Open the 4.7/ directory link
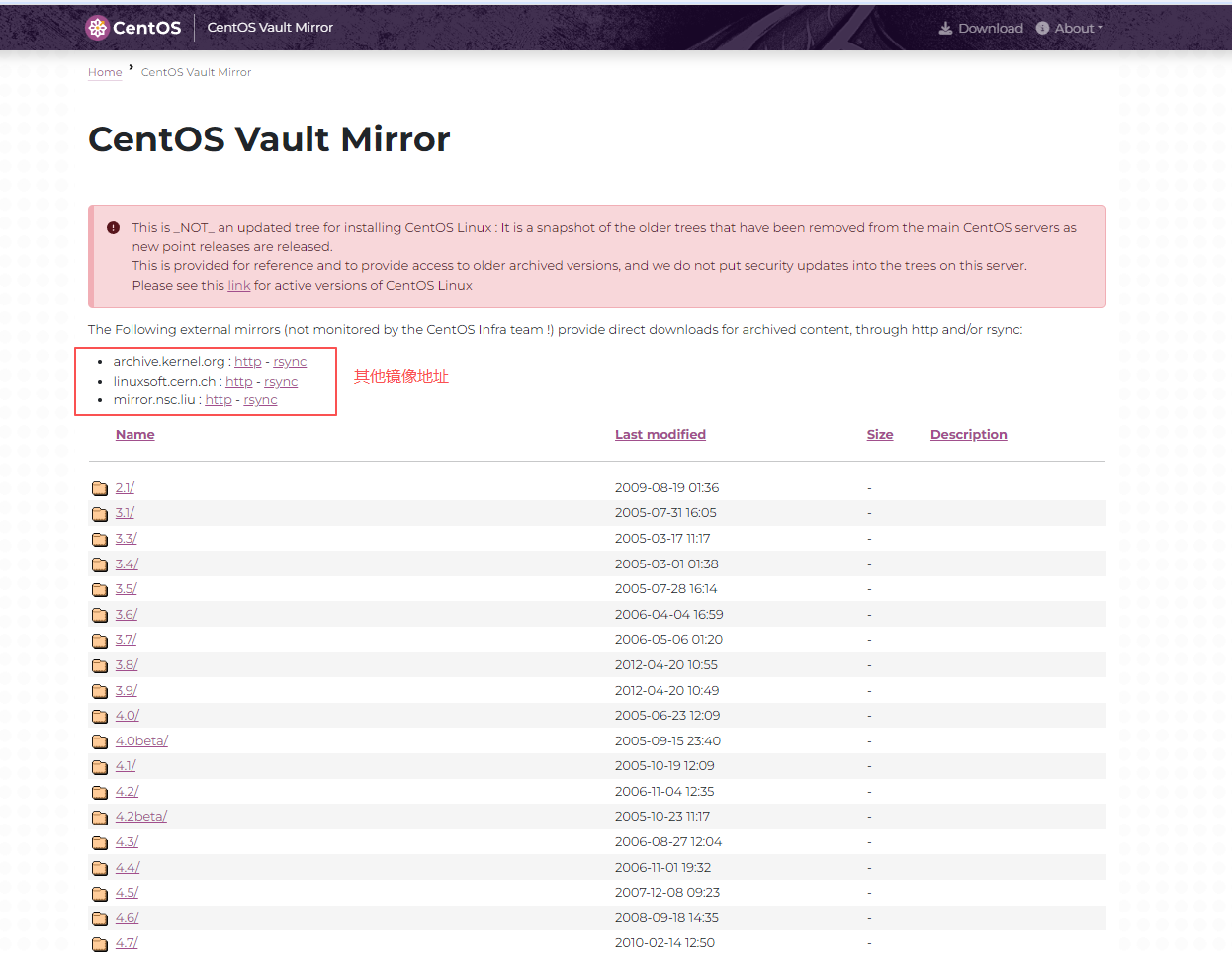This screenshot has height=955, width=1232. click(127, 943)
